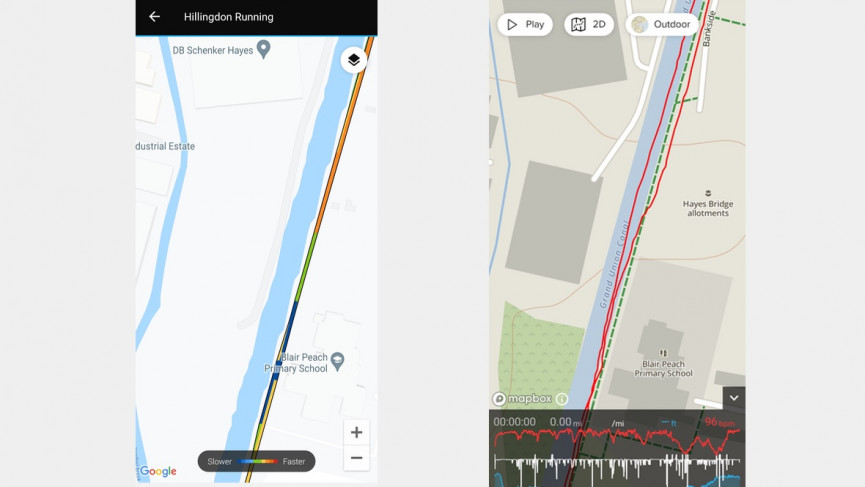Screen dimensions: 865x487
Task: Tap the DB Schenker Hayes location pin
Action: 264,49
